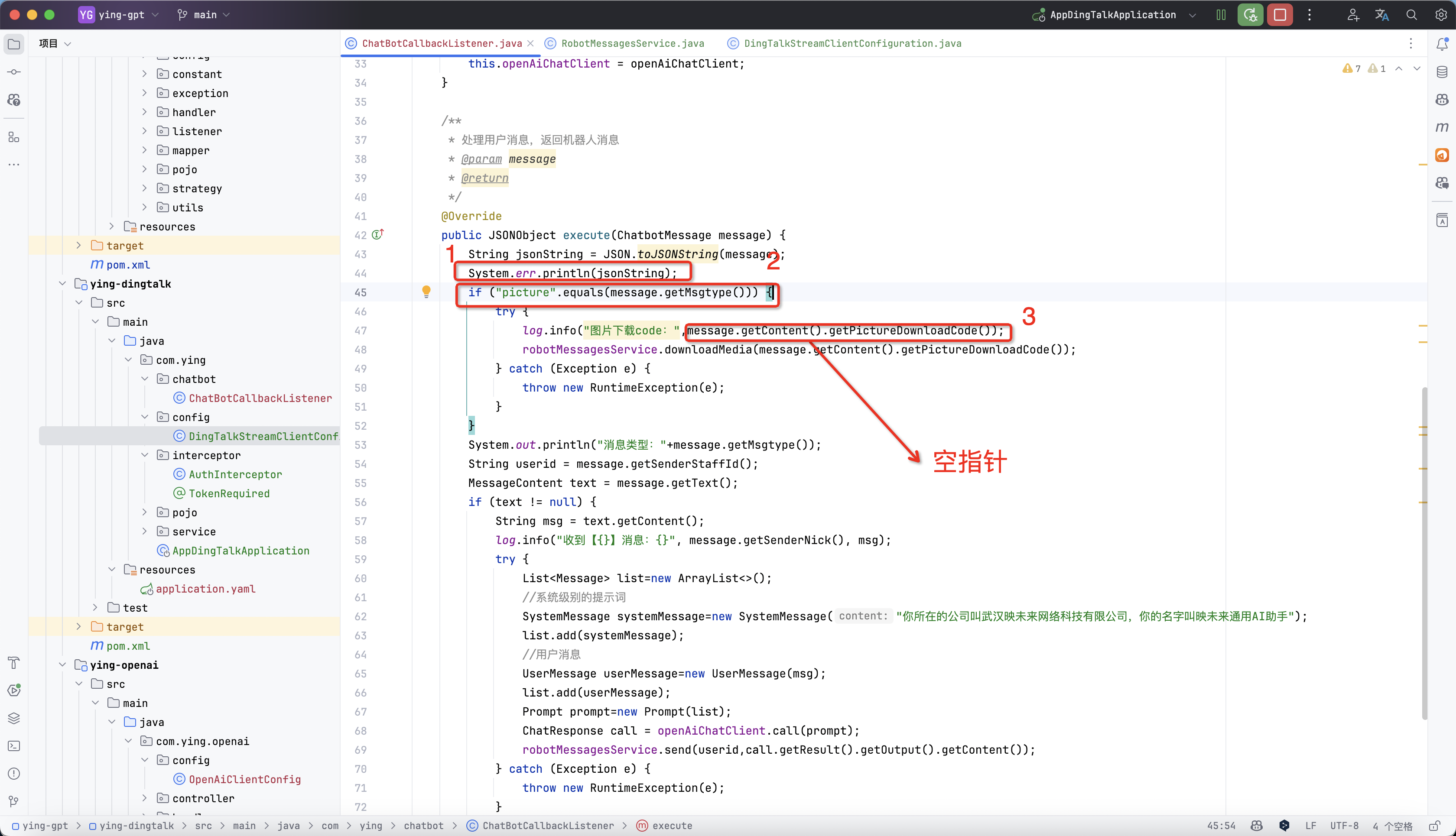Open the Build hammer tool window
This screenshot has width=1456, height=836.
point(14,663)
